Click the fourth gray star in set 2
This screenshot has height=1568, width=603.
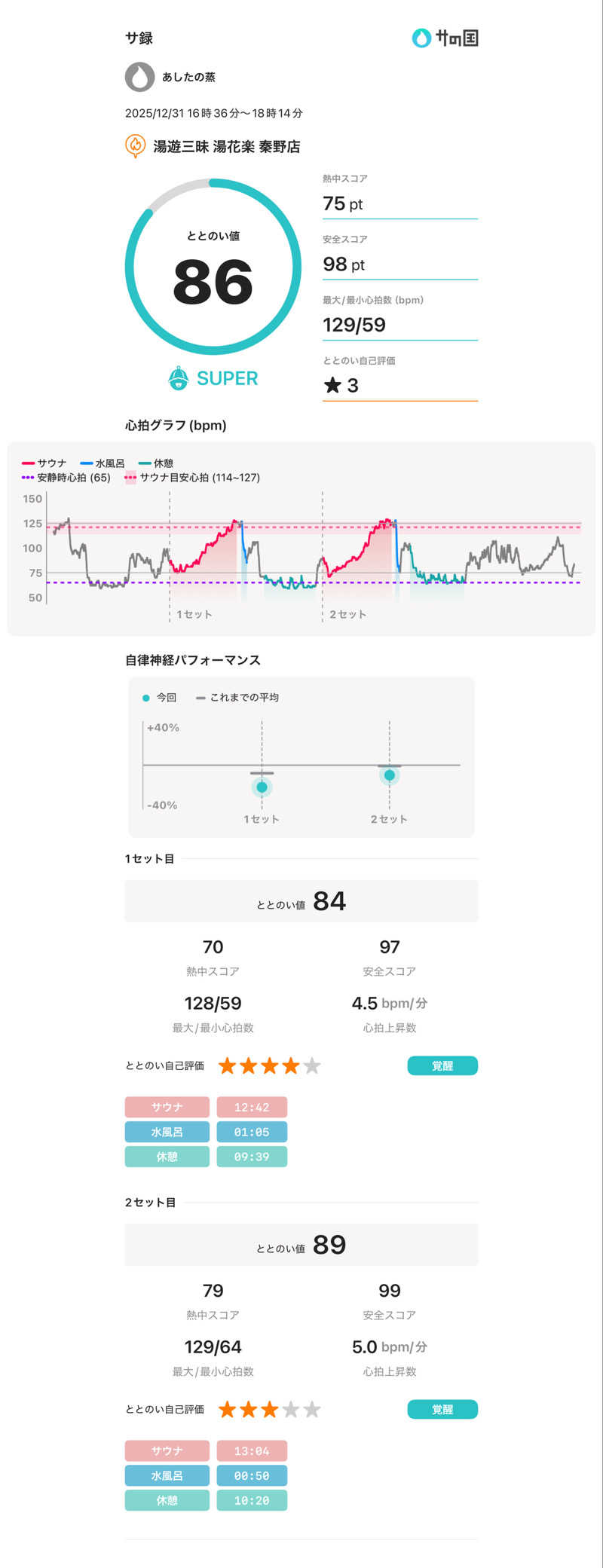pos(291,1410)
